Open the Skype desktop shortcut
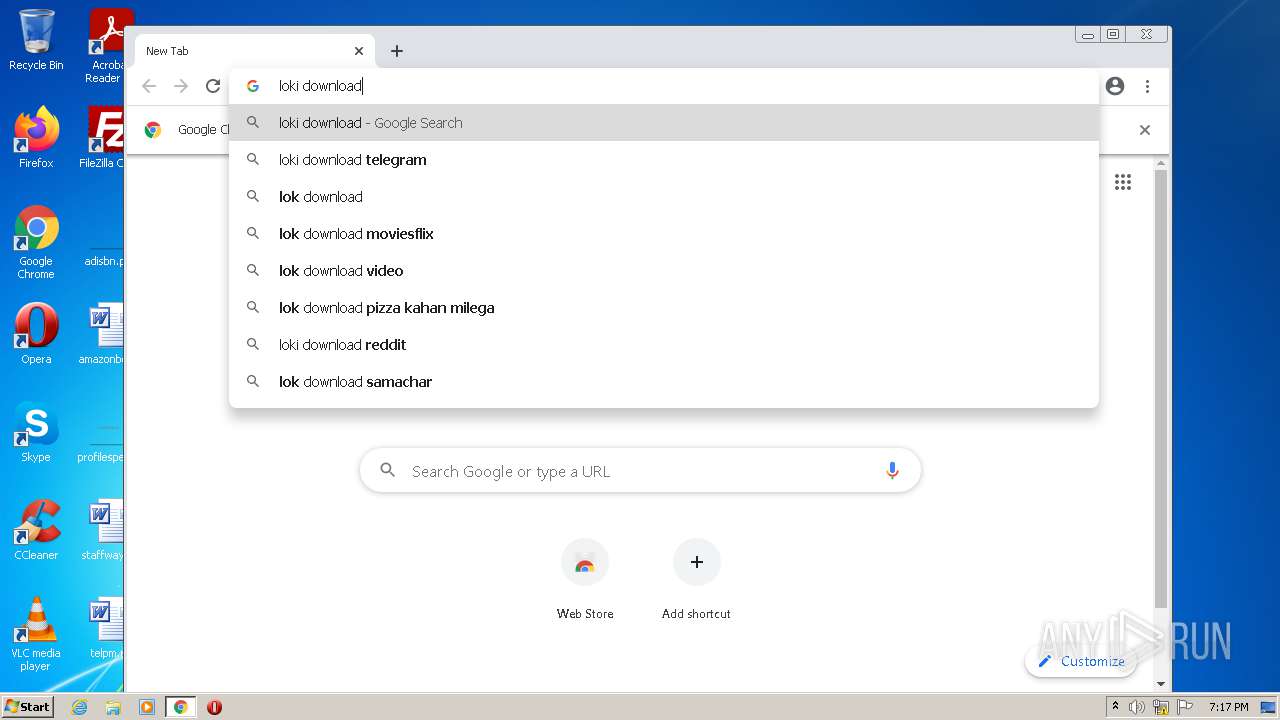 (x=36, y=432)
